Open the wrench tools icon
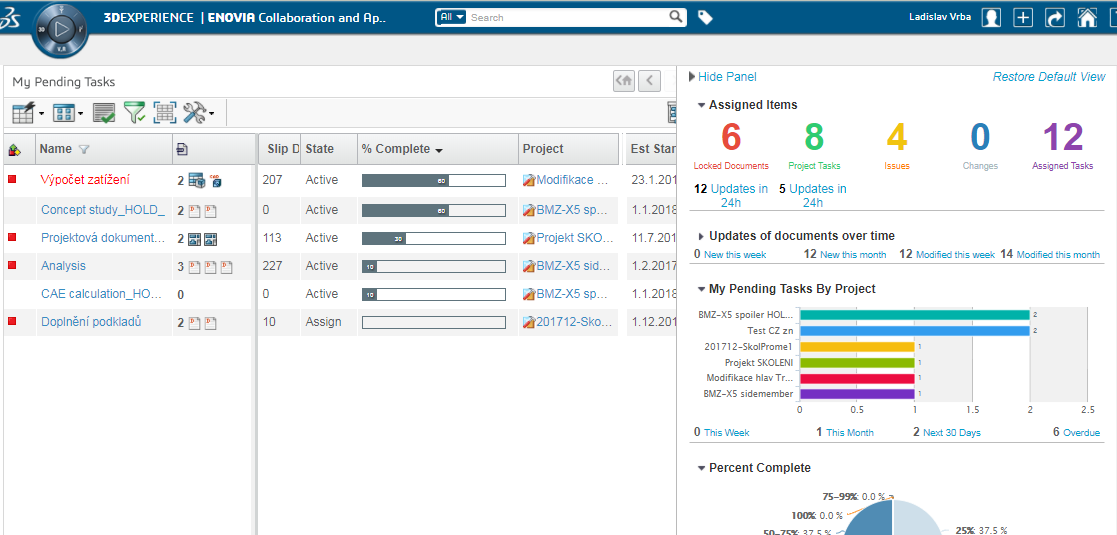This screenshot has width=1117, height=535. (194, 112)
